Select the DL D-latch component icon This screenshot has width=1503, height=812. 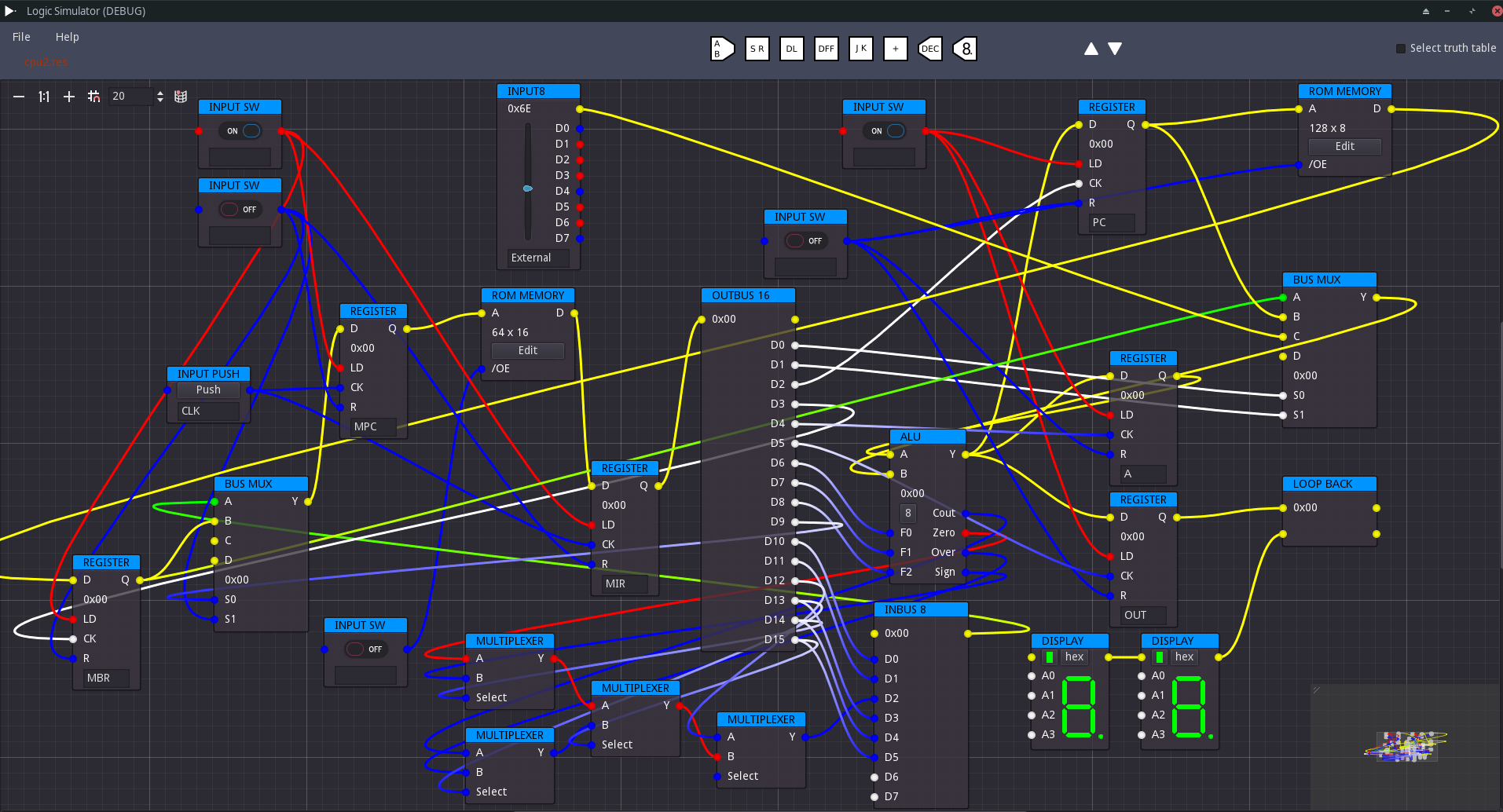[x=791, y=49]
